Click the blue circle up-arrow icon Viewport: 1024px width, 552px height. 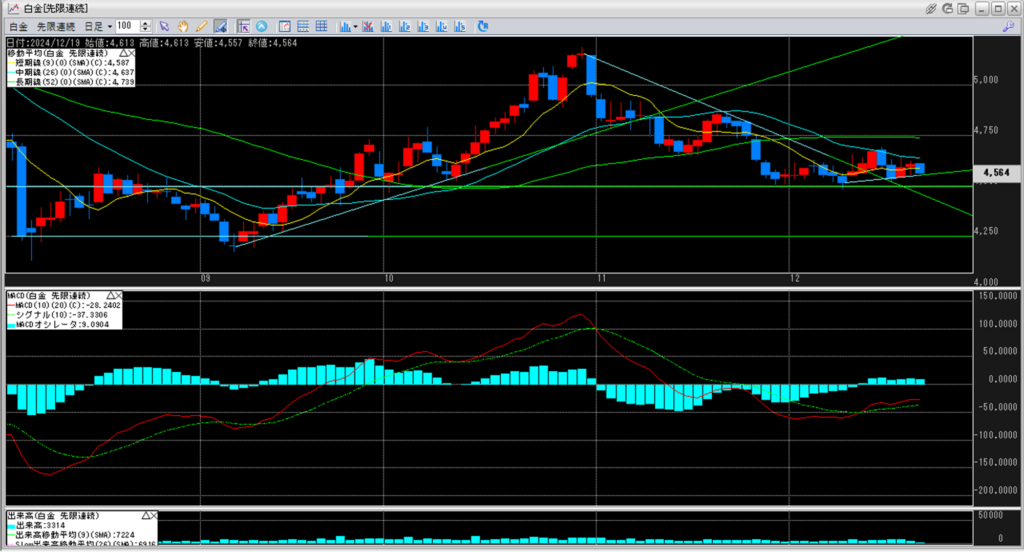[261, 25]
